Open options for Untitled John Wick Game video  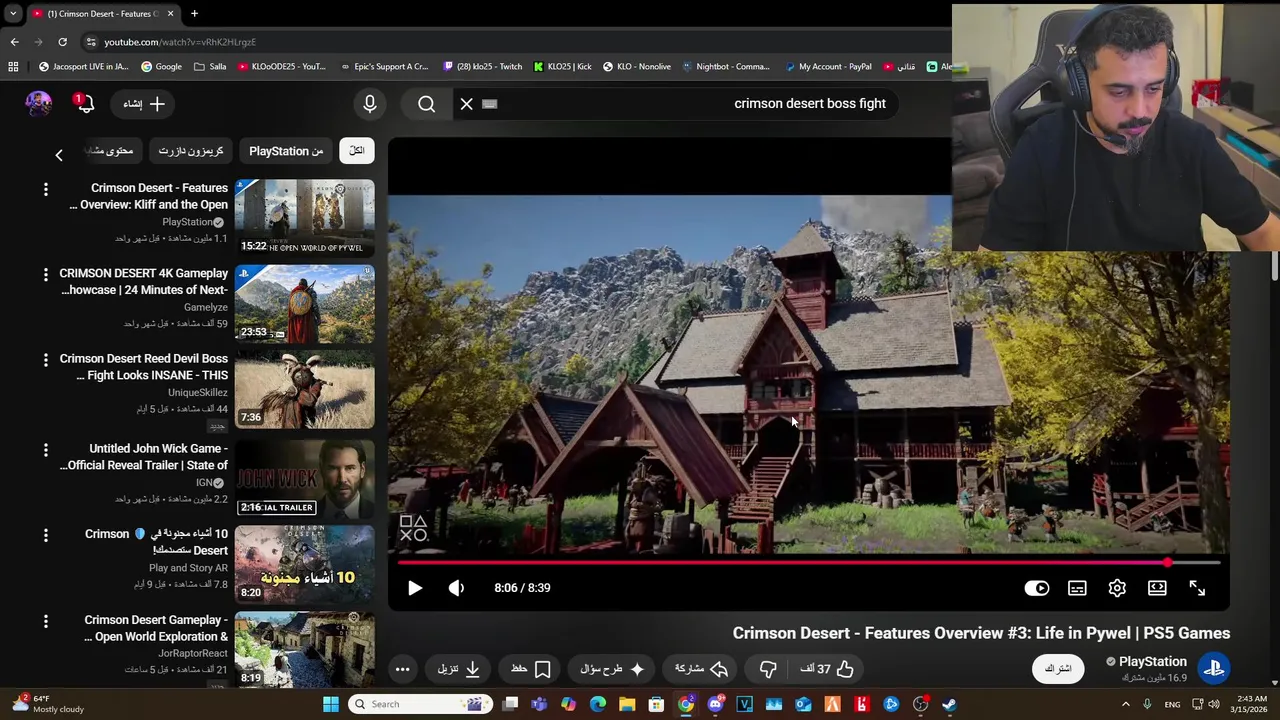point(45,450)
